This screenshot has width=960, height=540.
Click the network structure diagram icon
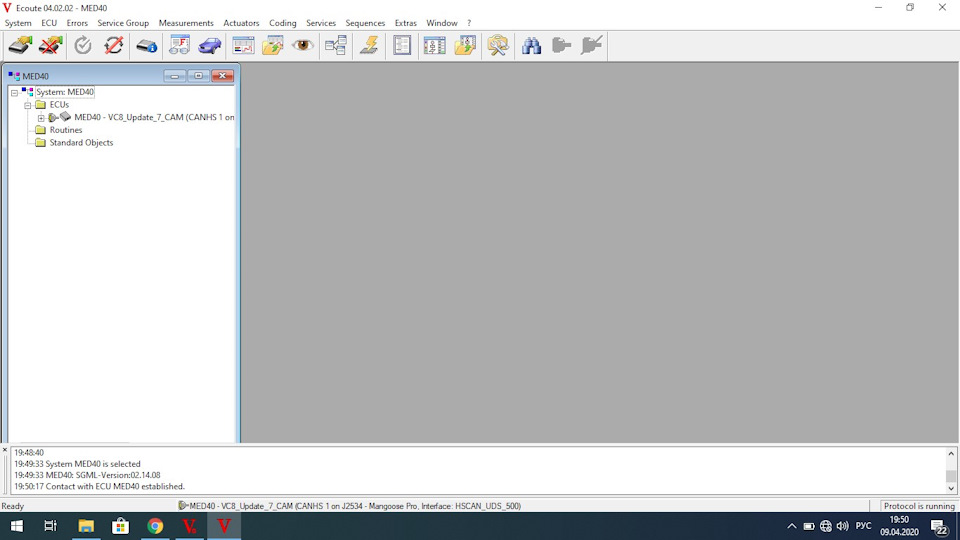tap(336, 45)
